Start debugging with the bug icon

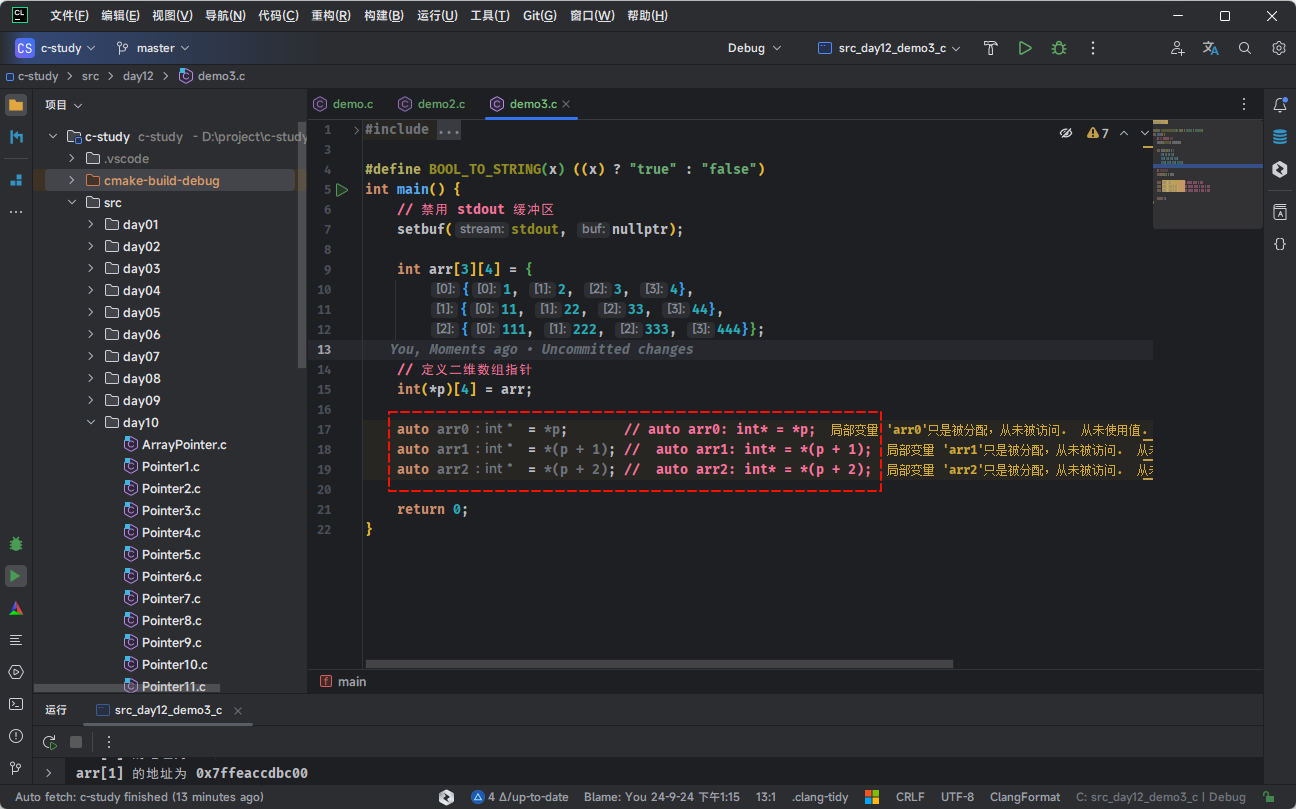tap(1058, 48)
